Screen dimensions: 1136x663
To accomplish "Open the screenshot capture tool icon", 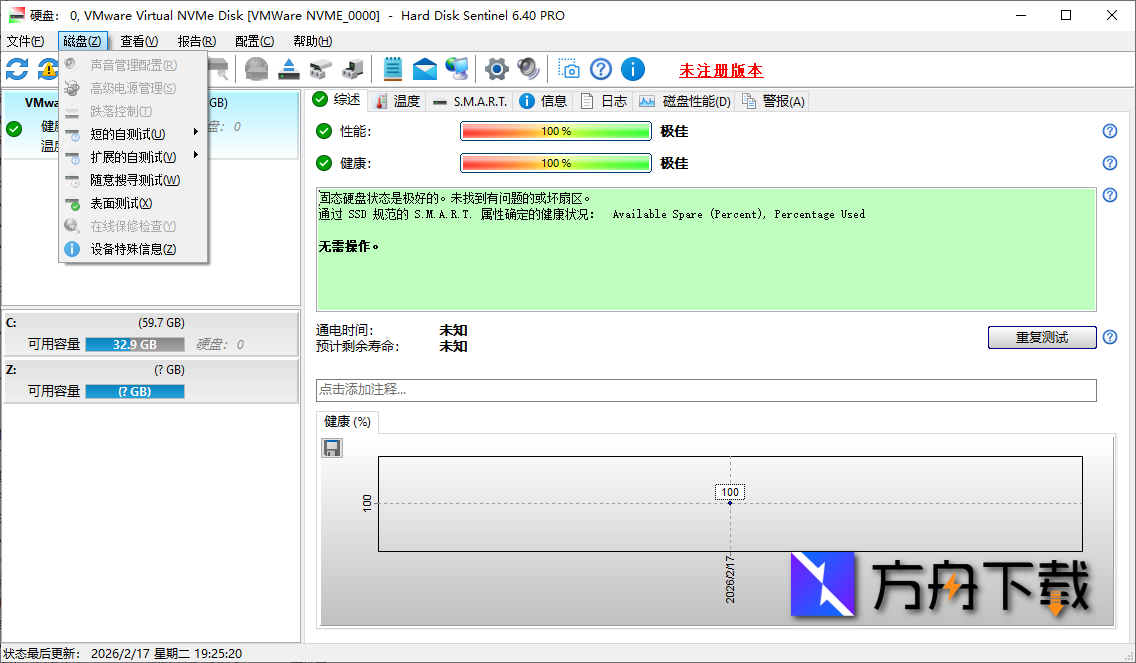I will [x=569, y=68].
